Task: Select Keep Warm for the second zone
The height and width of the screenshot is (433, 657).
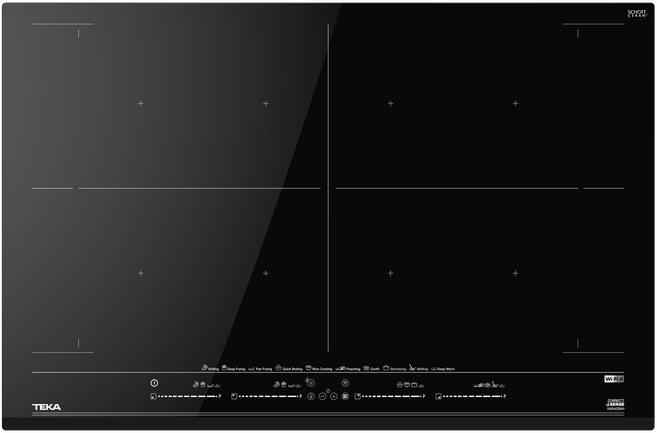Action: coord(298,386)
